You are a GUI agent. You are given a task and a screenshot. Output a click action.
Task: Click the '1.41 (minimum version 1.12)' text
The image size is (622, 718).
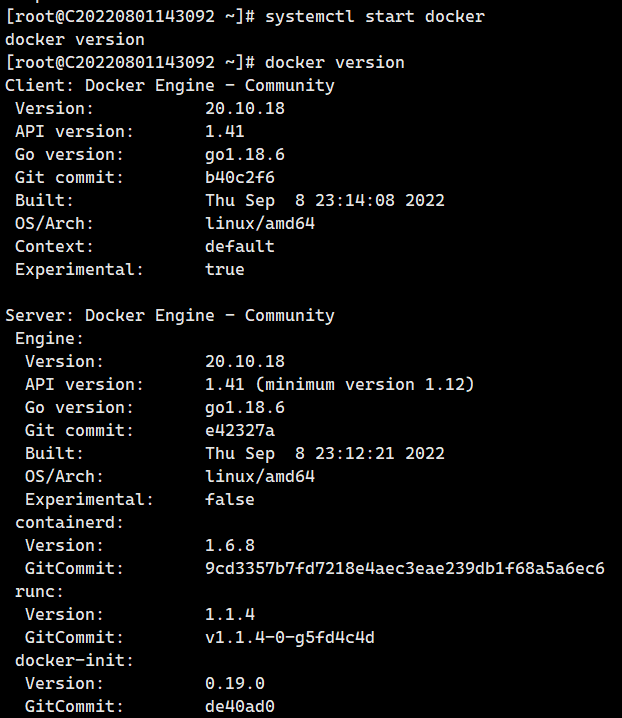[339, 384]
